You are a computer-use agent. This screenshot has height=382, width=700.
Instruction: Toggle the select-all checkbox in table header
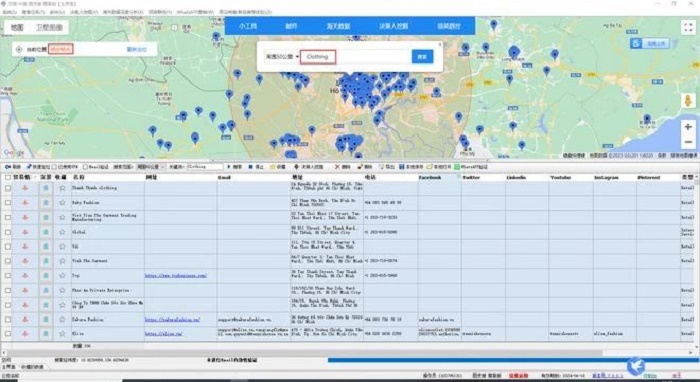[x=8, y=177]
